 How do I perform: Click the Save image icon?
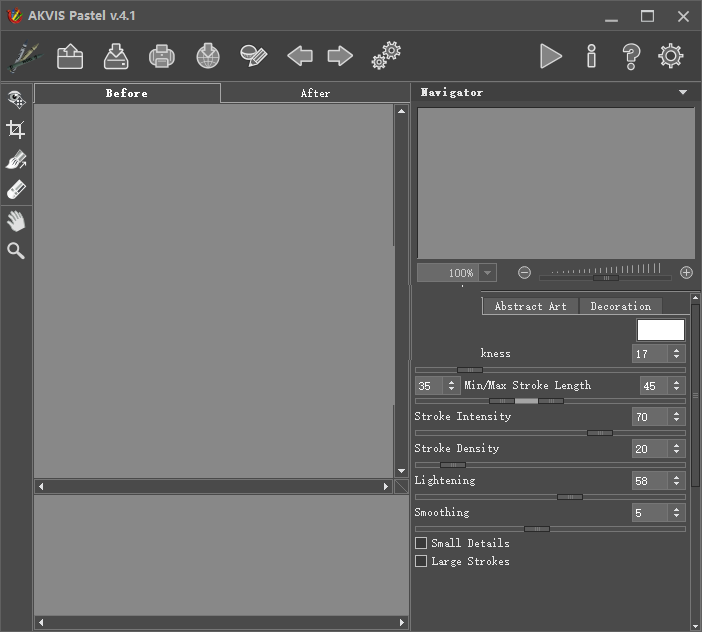(x=116, y=56)
